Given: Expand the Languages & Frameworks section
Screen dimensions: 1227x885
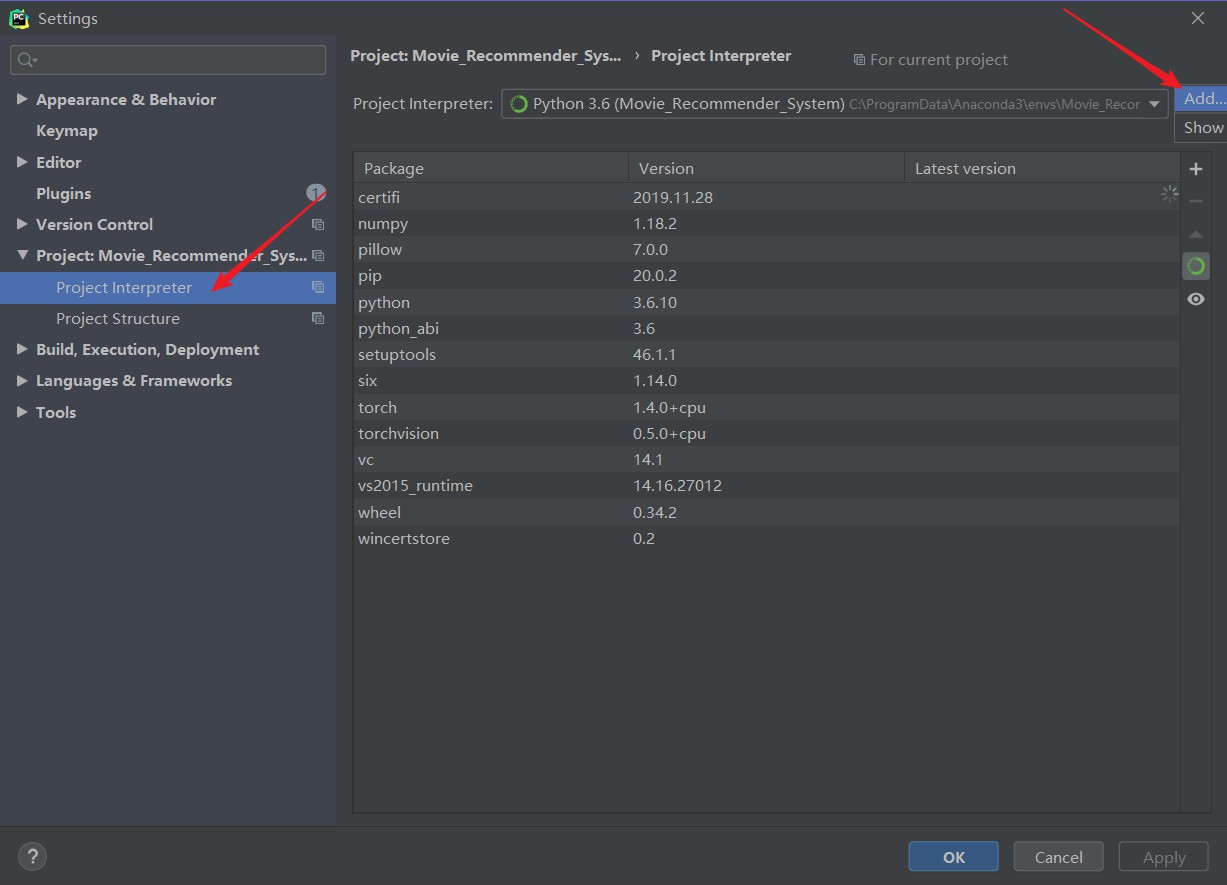Looking at the screenshot, I should point(22,381).
